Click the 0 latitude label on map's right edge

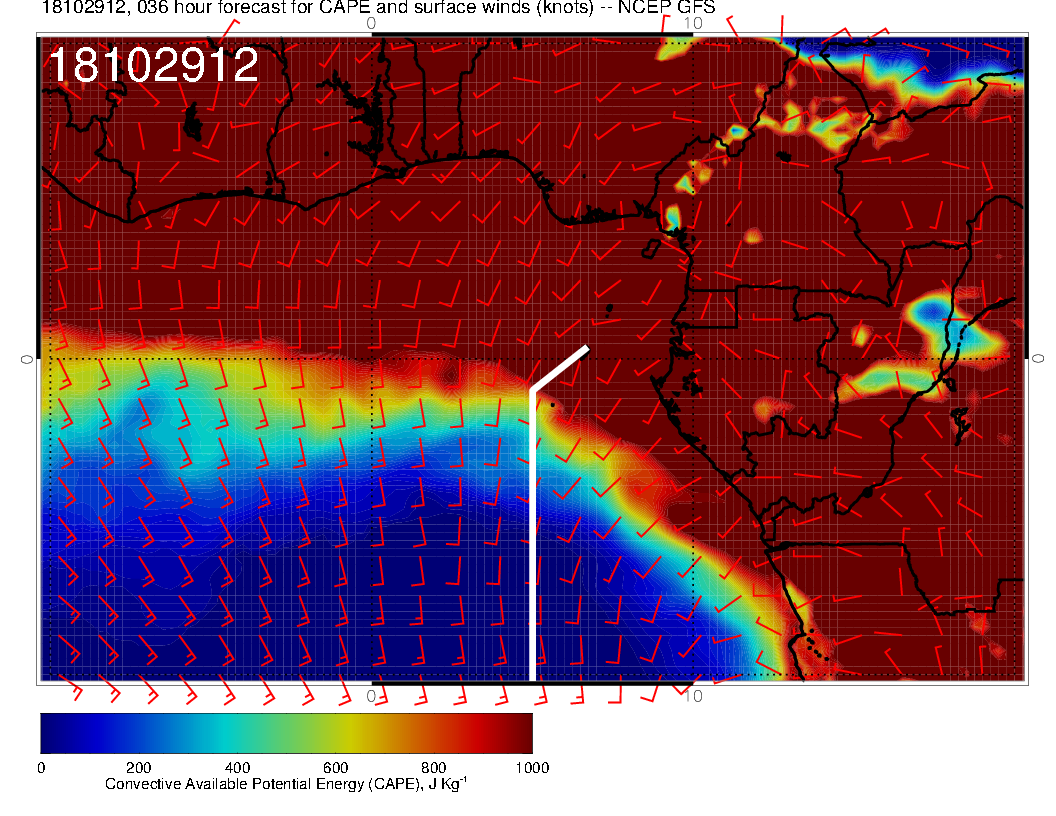[x=1038, y=359]
